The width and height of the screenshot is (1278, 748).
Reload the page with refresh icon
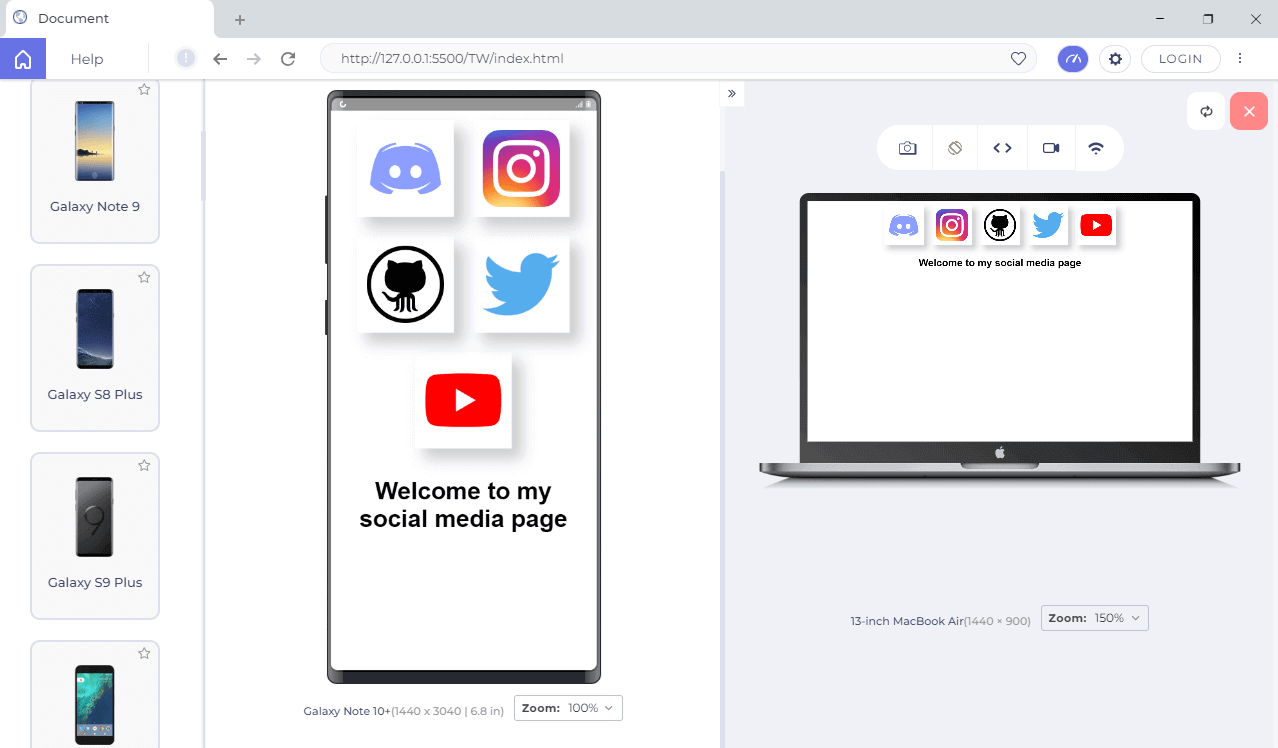pyautogui.click(x=288, y=59)
